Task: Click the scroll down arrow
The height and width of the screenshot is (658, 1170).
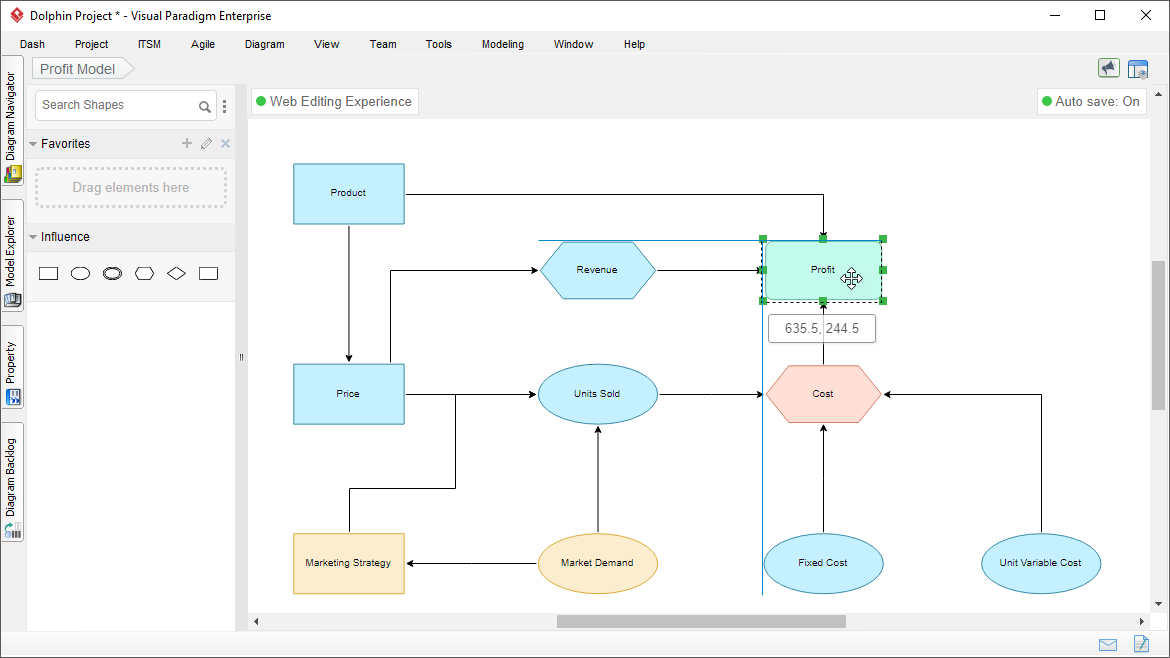Action: tap(1158, 604)
